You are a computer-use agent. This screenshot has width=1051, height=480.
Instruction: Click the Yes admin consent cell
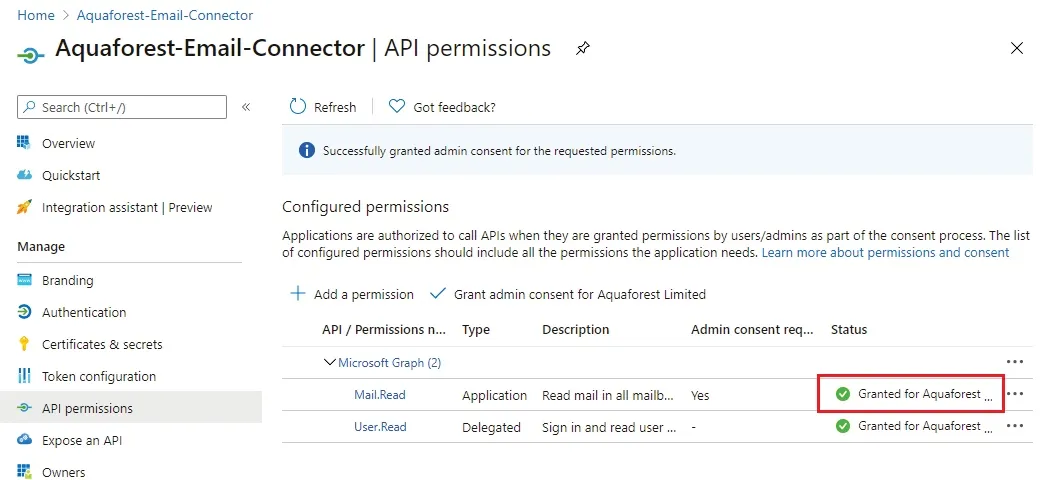[700, 396]
